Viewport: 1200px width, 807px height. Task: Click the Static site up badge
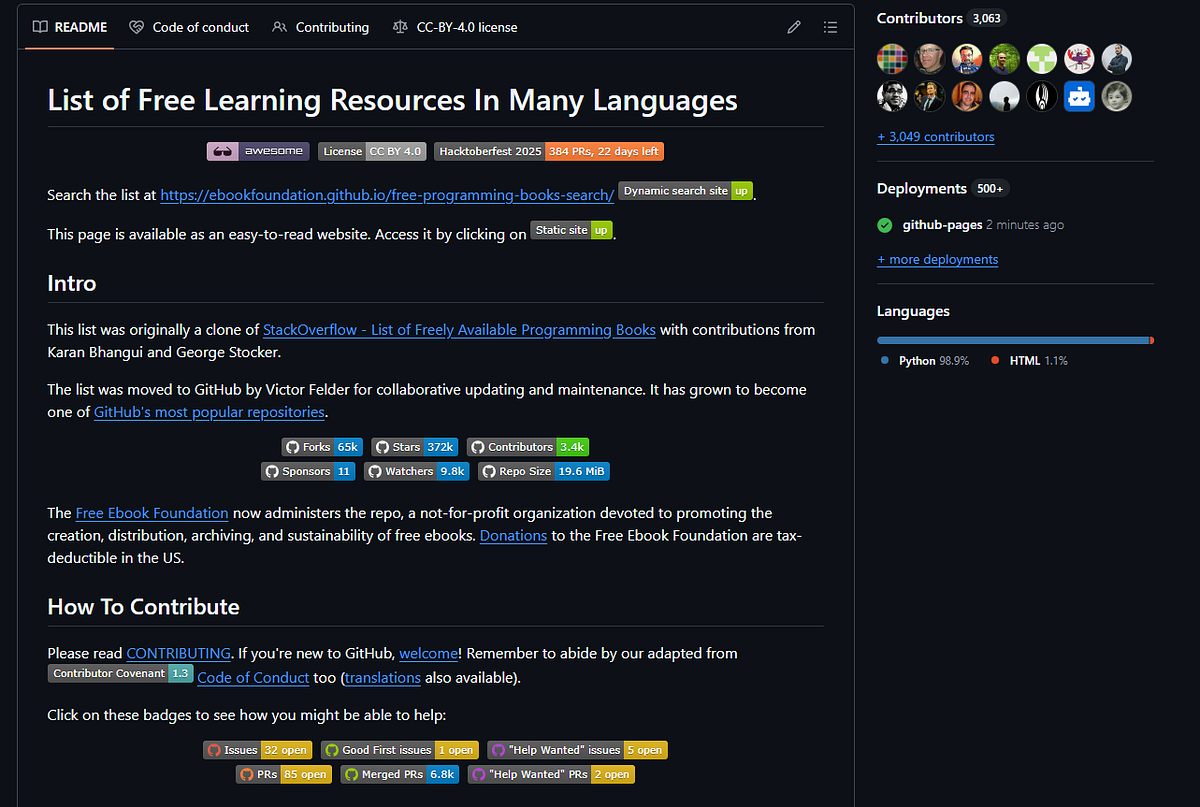click(x=572, y=230)
